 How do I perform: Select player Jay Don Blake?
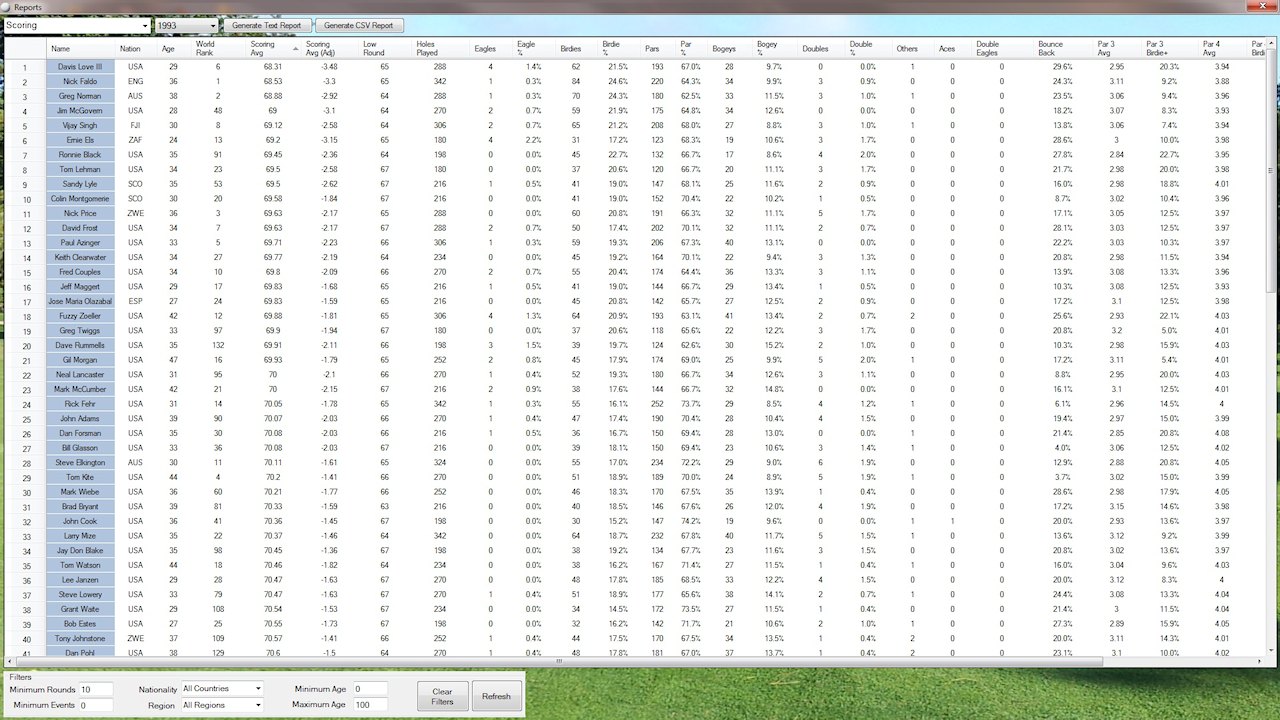tap(81, 551)
